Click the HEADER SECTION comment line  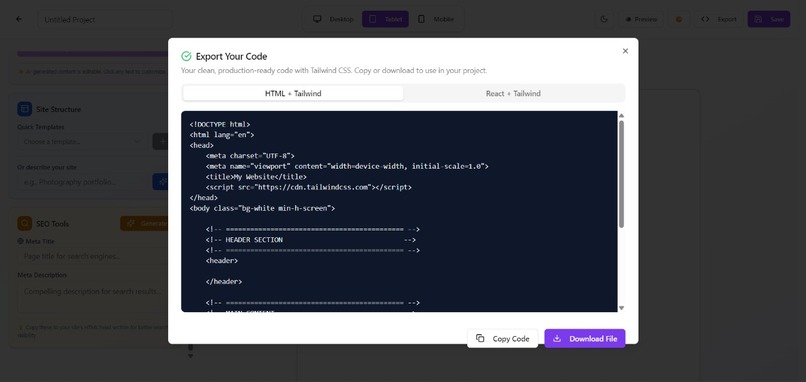pos(310,240)
